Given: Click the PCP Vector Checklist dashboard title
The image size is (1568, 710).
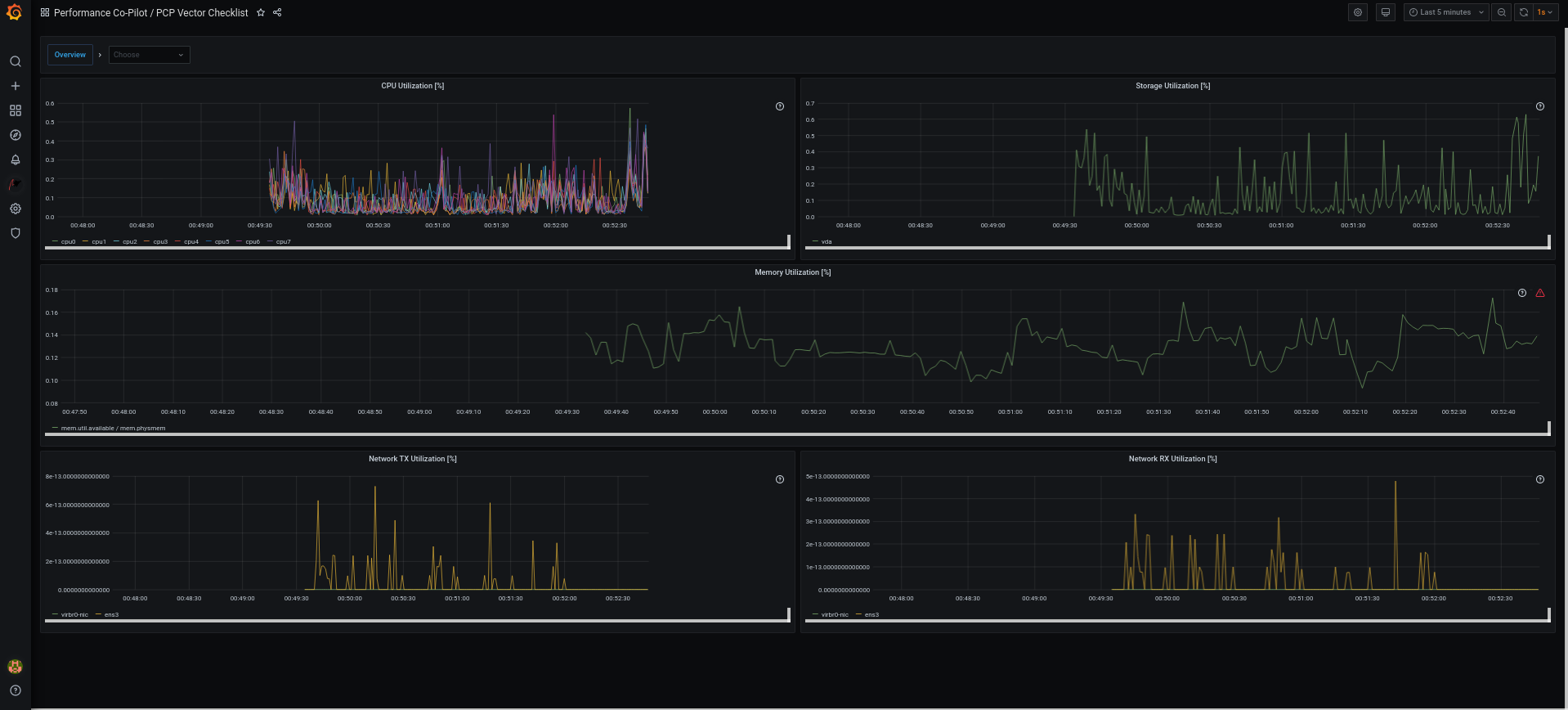Looking at the screenshot, I should pos(202,12).
